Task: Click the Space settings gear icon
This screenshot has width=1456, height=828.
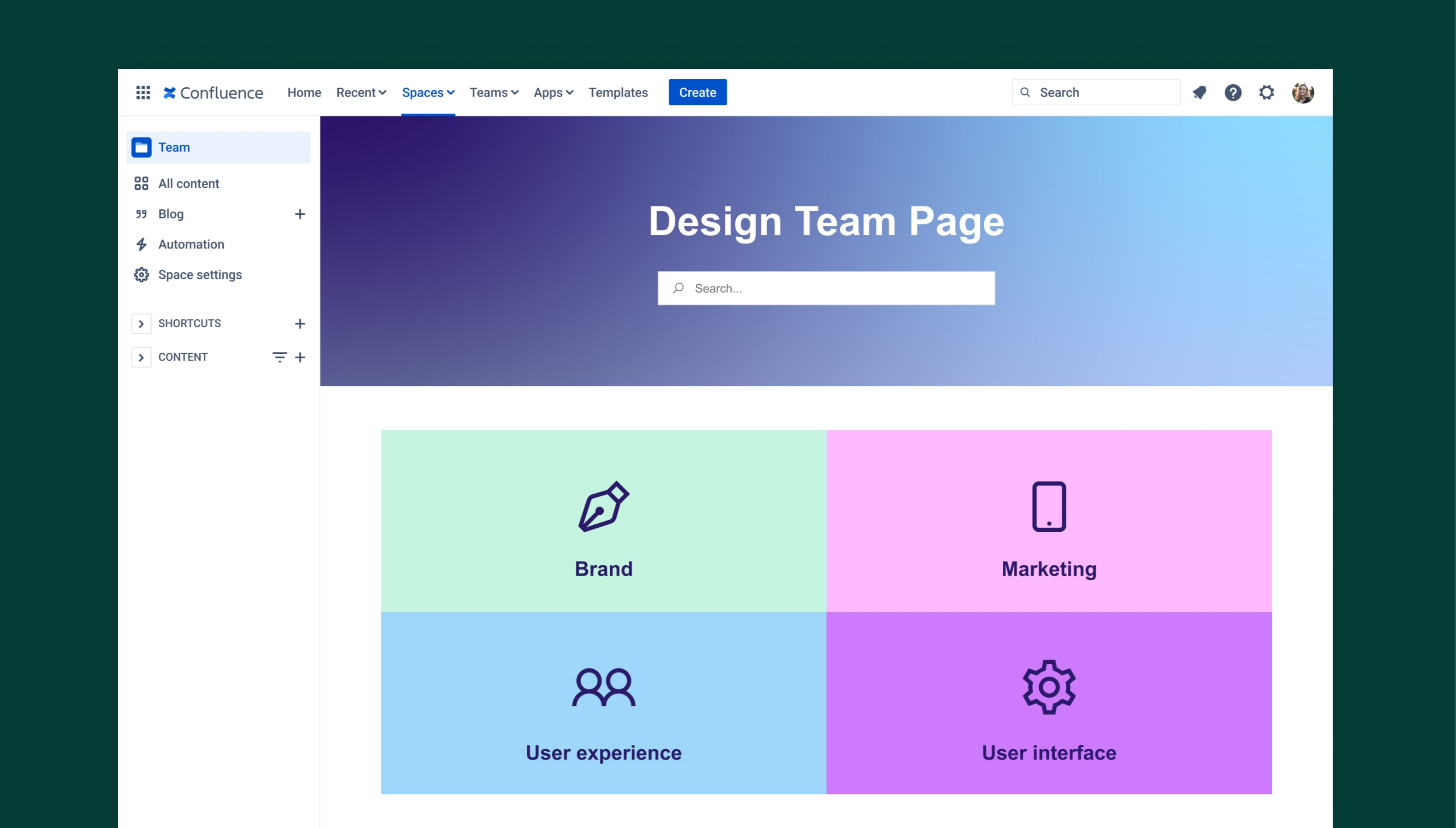Action: [141, 275]
